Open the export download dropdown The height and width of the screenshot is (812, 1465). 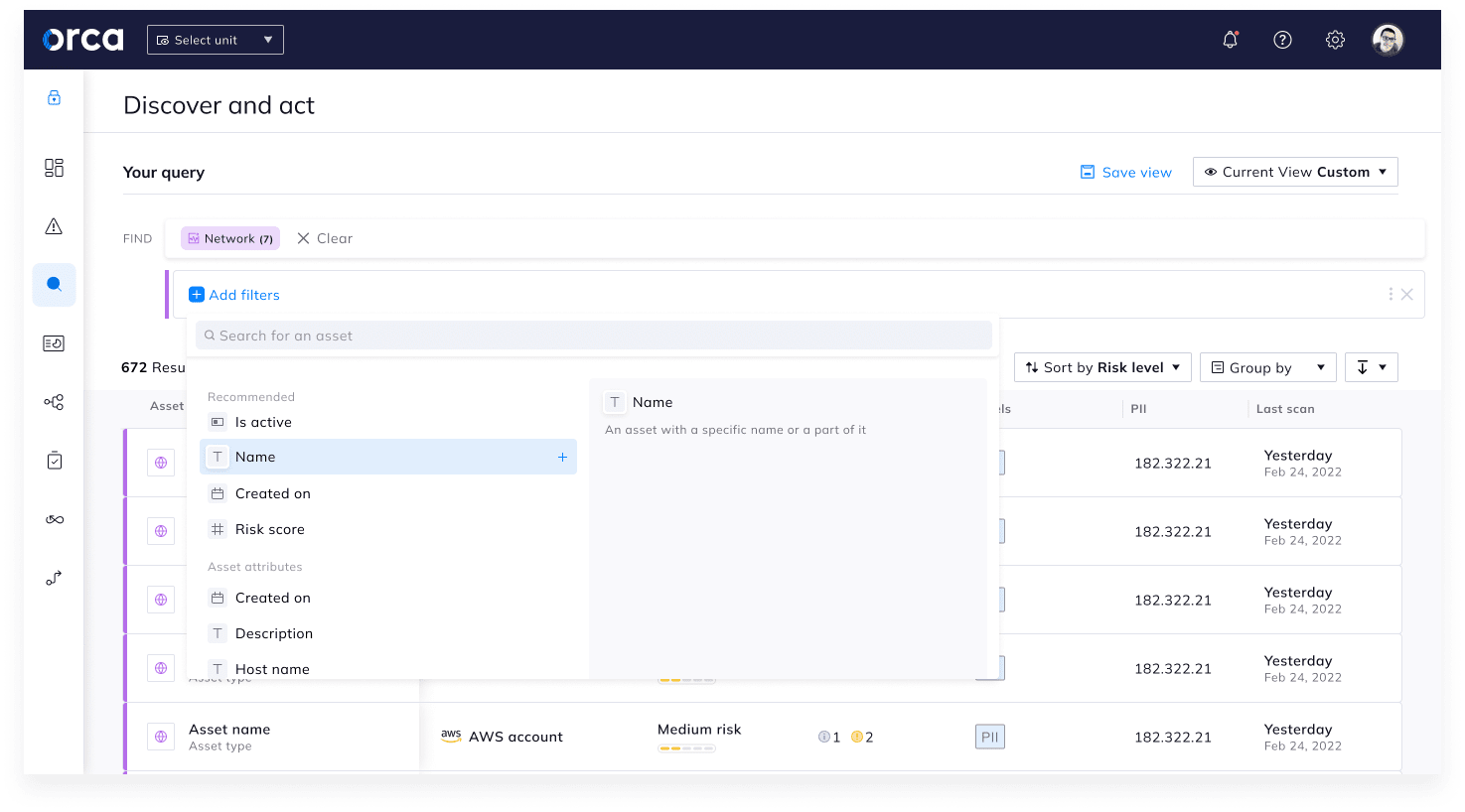(x=1371, y=367)
